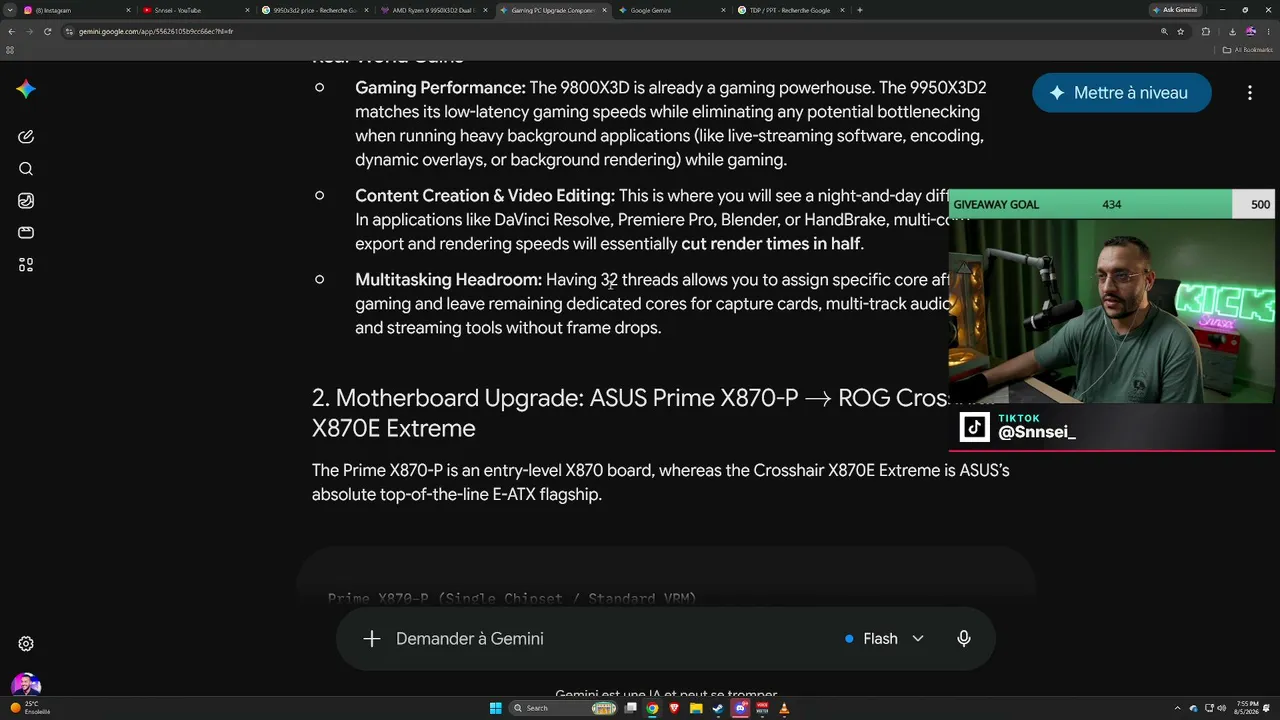This screenshot has height=720, width=1280.
Task: Open the three-dot more options menu
Action: pos(1250,93)
